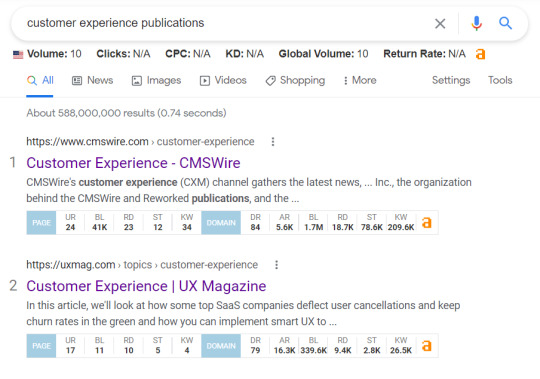Click the Volume: 10 metric
The width and height of the screenshot is (540, 379).
point(54,54)
